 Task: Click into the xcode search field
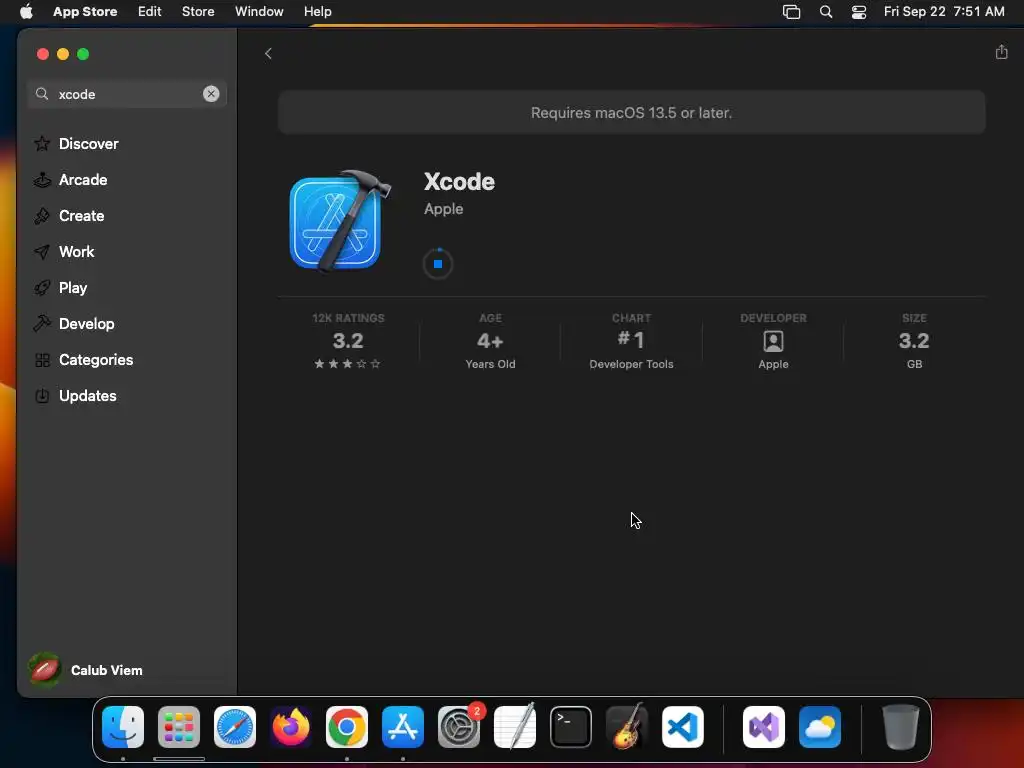click(127, 94)
